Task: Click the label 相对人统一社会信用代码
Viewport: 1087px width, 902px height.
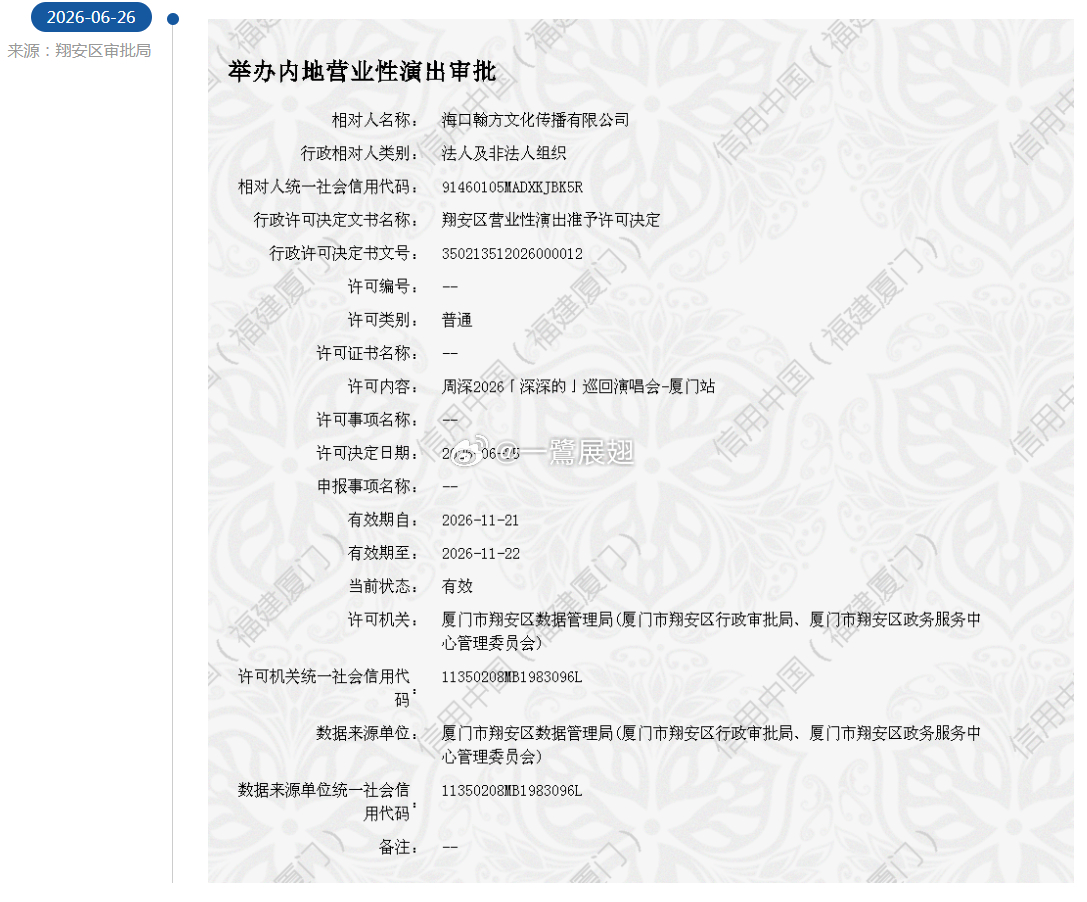Action: tap(328, 187)
